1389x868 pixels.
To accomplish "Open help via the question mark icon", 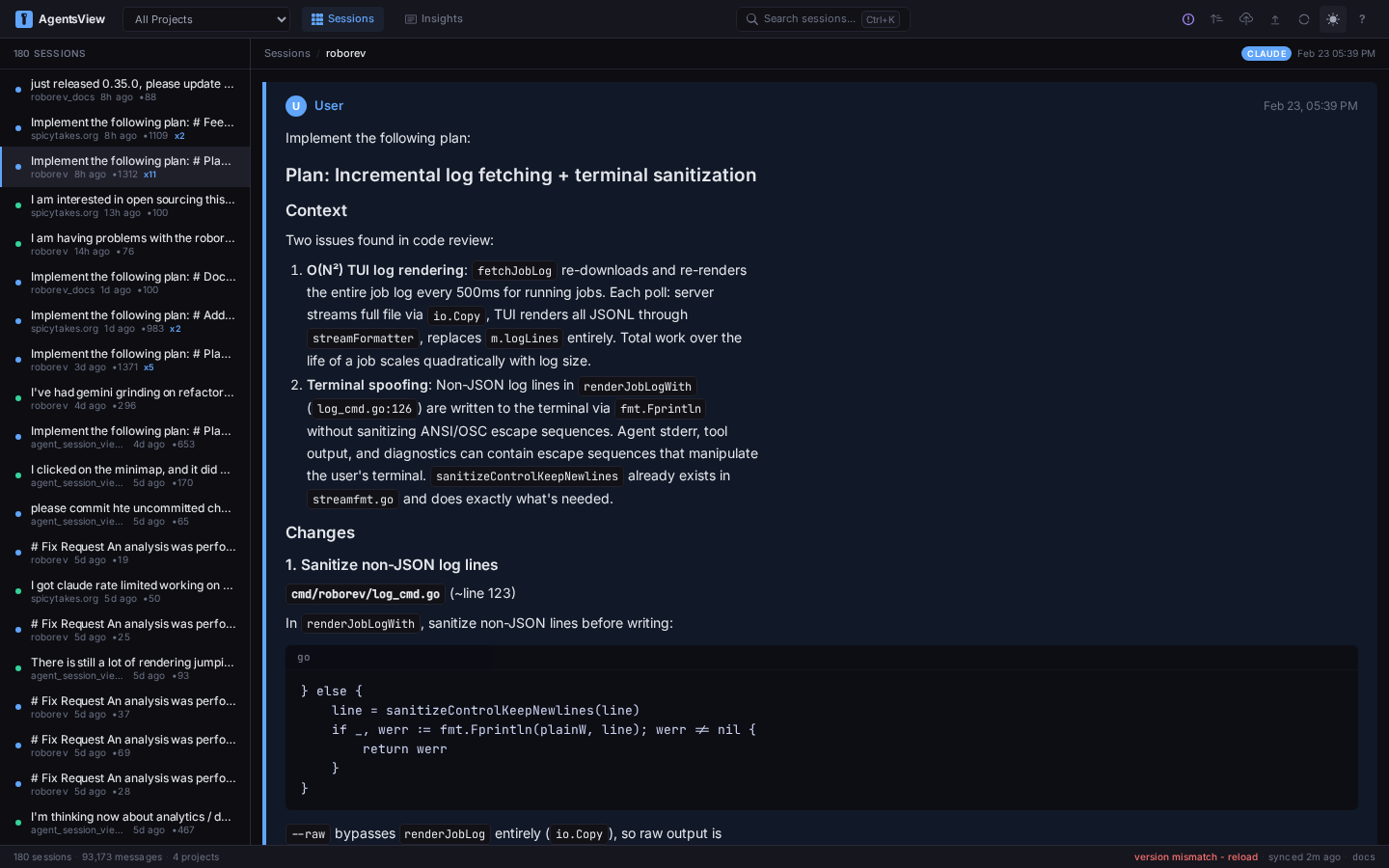I will 1362,19.
